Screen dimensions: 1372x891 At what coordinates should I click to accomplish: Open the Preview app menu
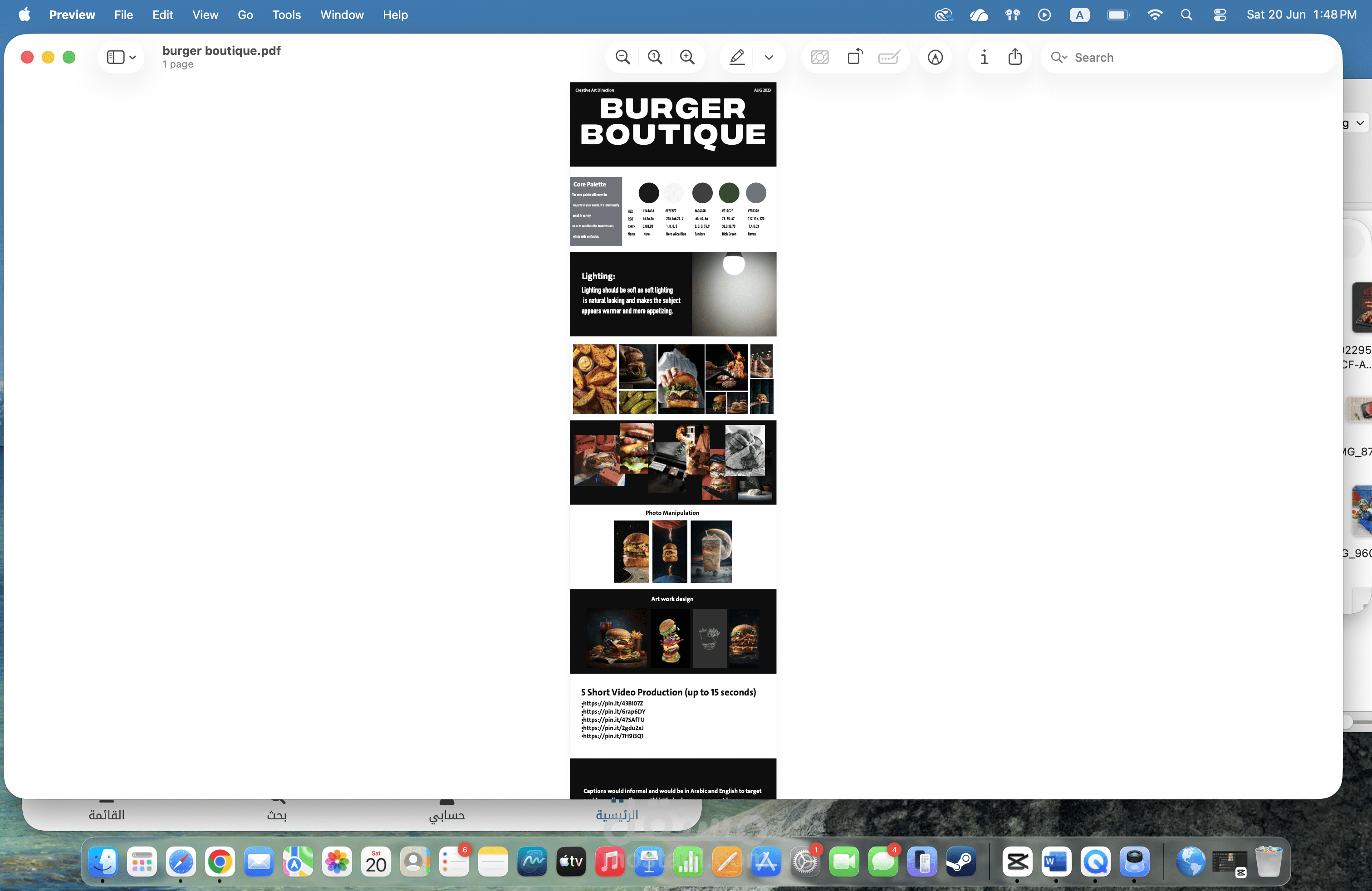coord(72,15)
